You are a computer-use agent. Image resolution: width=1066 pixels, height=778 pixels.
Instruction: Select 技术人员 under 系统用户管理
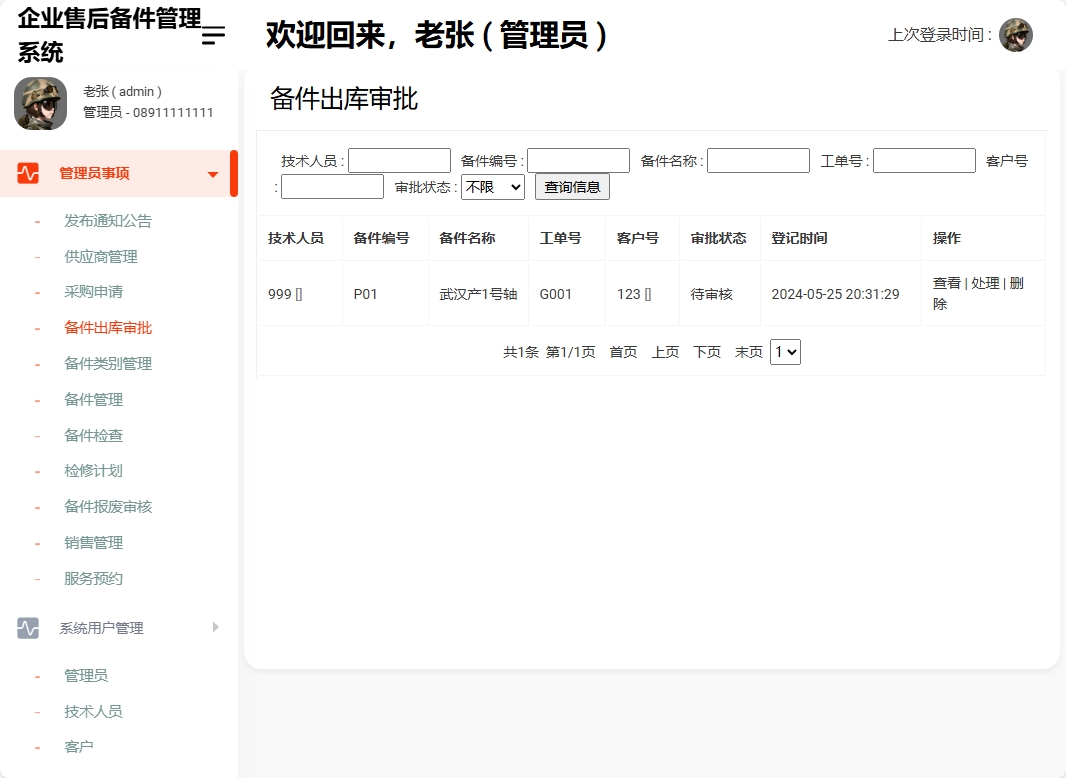click(x=94, y=711)
